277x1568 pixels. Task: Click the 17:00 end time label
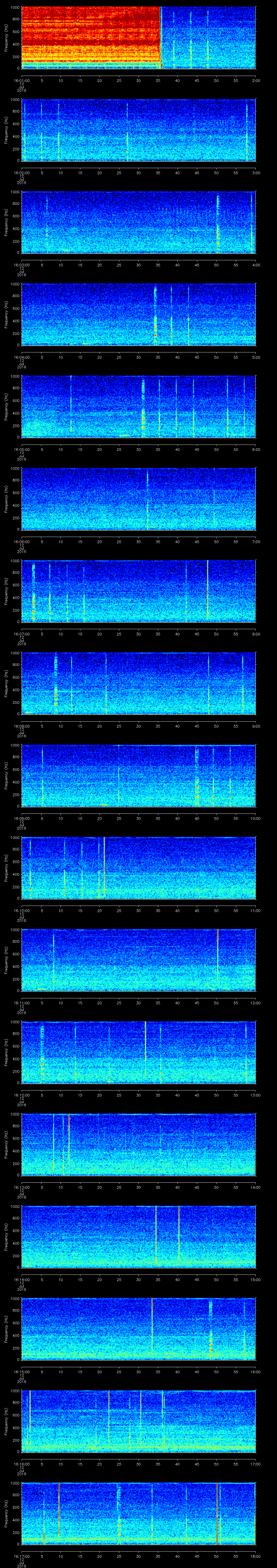[255, 1464]
